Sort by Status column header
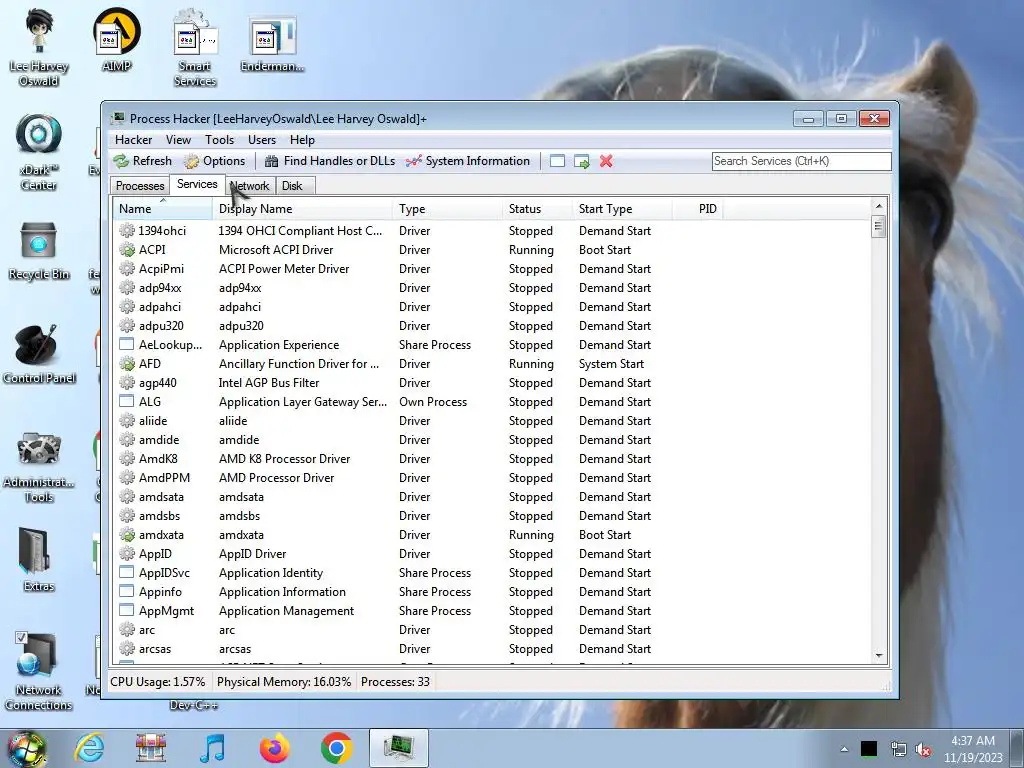 pyautogui.click(x=537, y=209)
